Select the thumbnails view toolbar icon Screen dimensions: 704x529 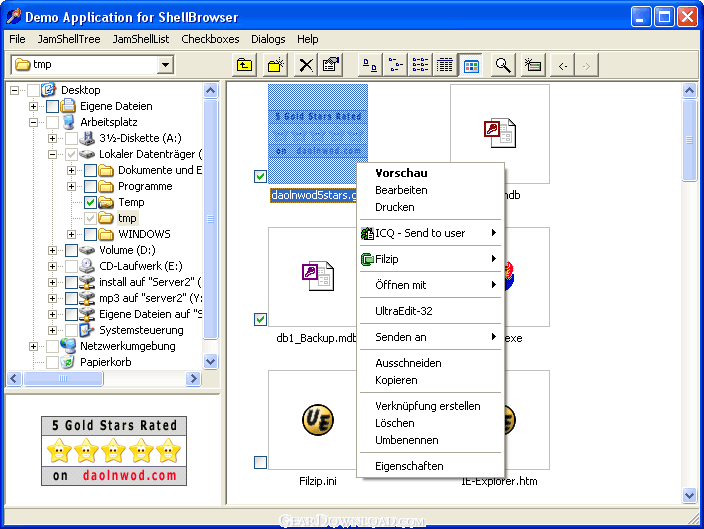tap(470, 65)
